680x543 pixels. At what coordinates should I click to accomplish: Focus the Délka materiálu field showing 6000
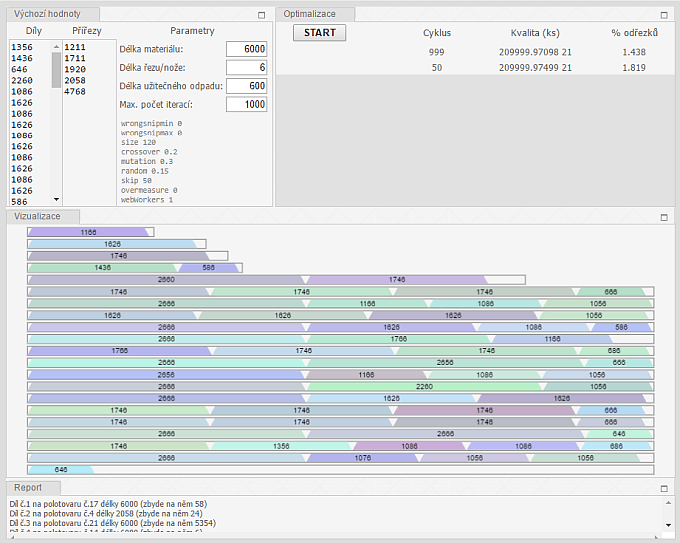[x=246, y=49]
